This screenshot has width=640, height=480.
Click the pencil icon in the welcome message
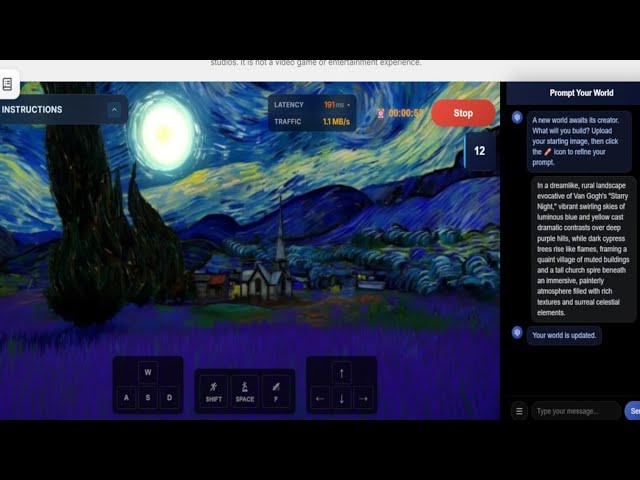(547, 152)
